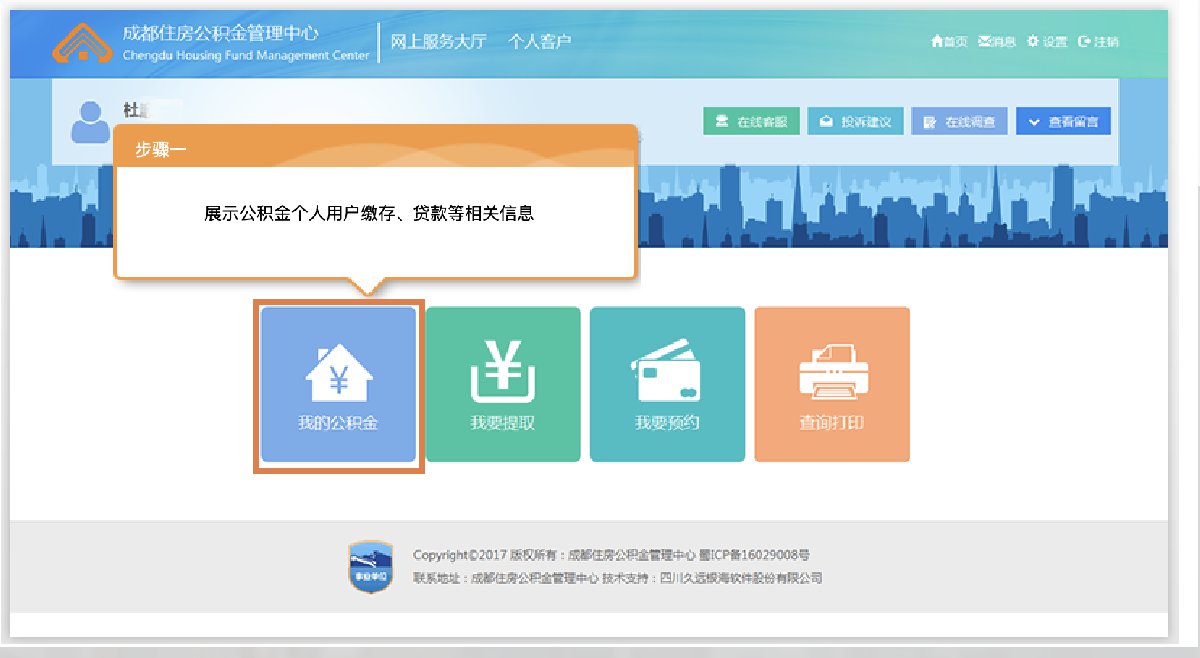The height and width of the screenshot is (658, 1200).
Task: Open the 查询打印 print tile
Action: point(831,384)
